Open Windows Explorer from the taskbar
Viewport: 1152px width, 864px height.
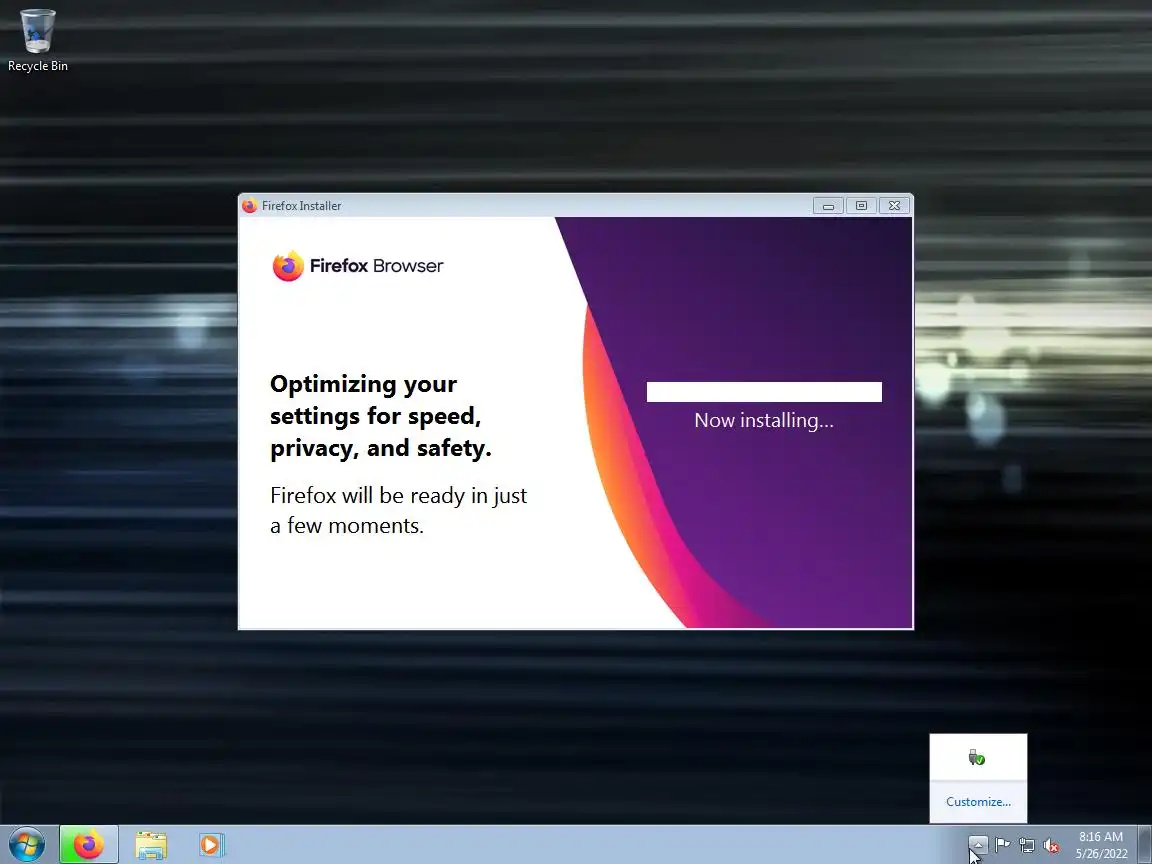point(151,846)
